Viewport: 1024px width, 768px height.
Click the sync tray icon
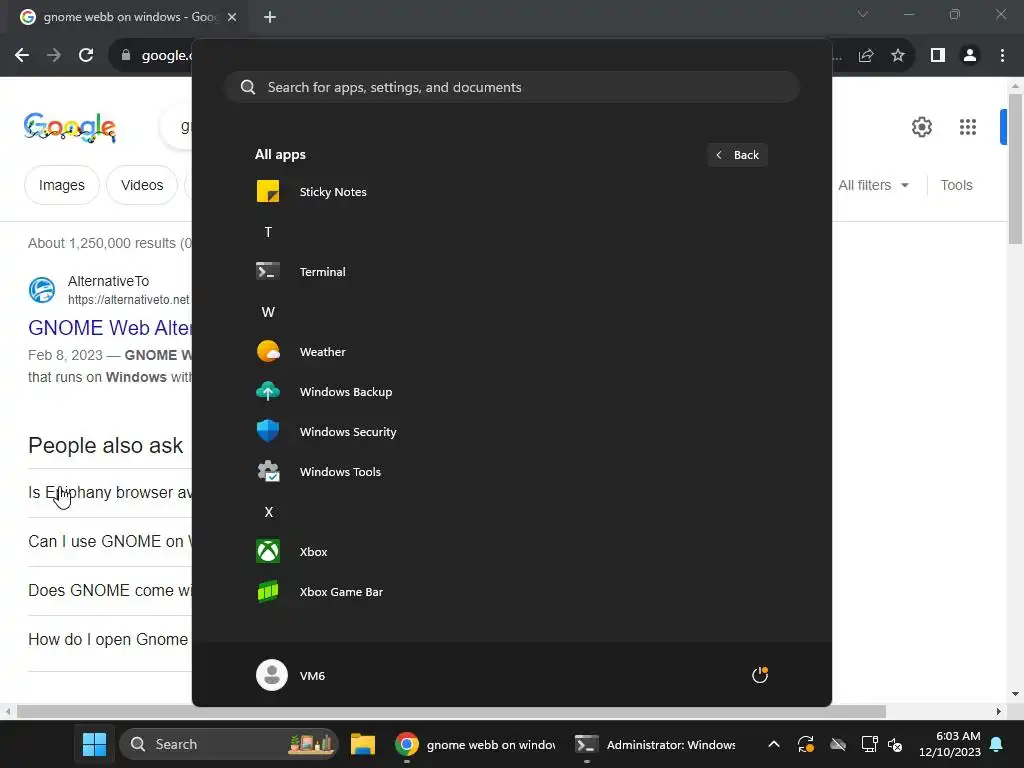[x=806, y=744]
